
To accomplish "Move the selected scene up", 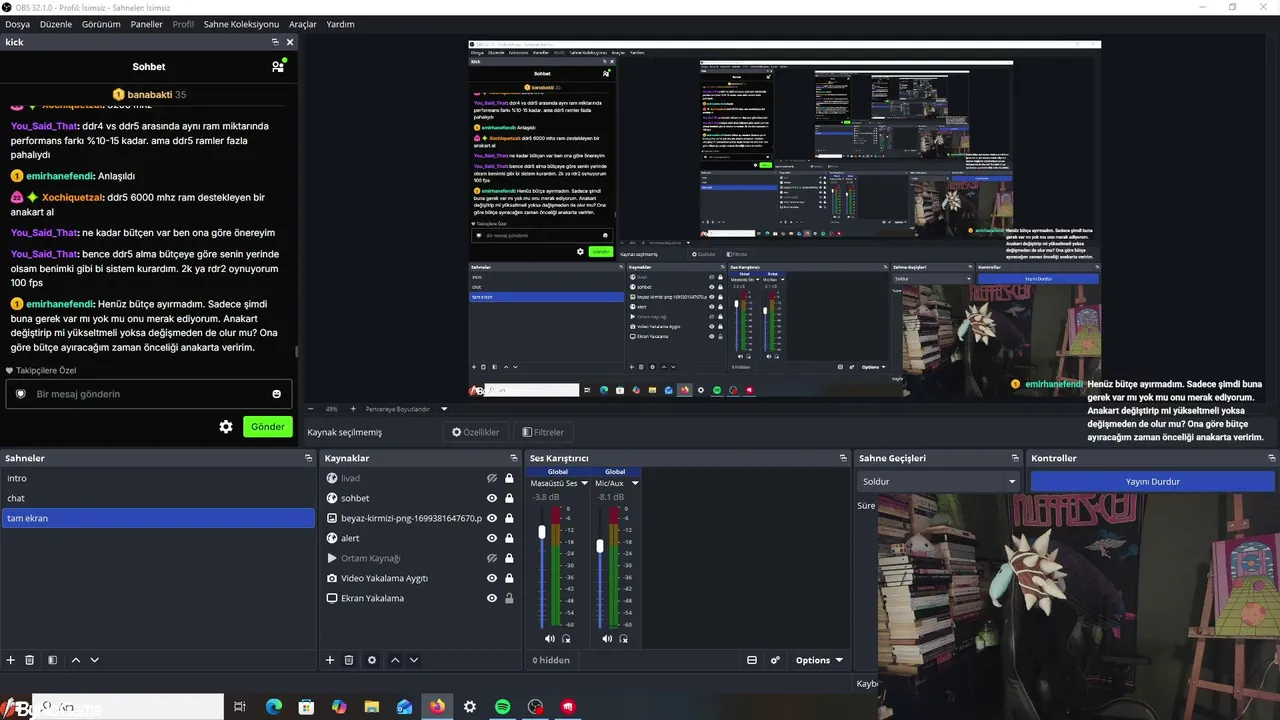I will [76, 660].
